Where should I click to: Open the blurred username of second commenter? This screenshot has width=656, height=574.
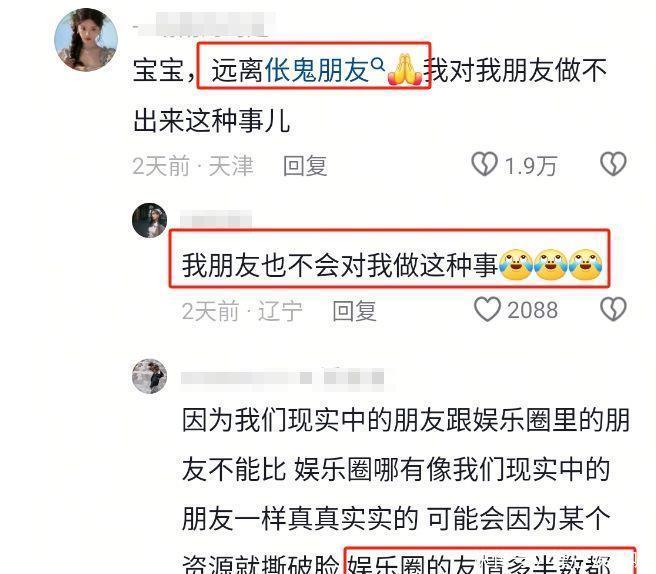click(216, 220)
